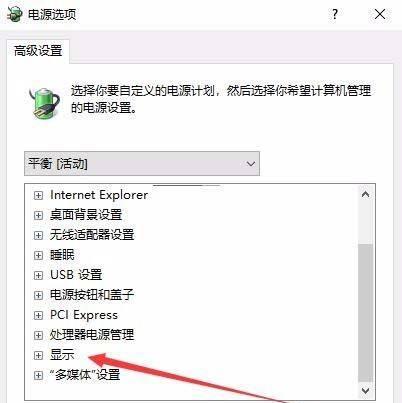Click the green battery plug icon
This screenshot has height=403, width=402.
pos(44,104)
